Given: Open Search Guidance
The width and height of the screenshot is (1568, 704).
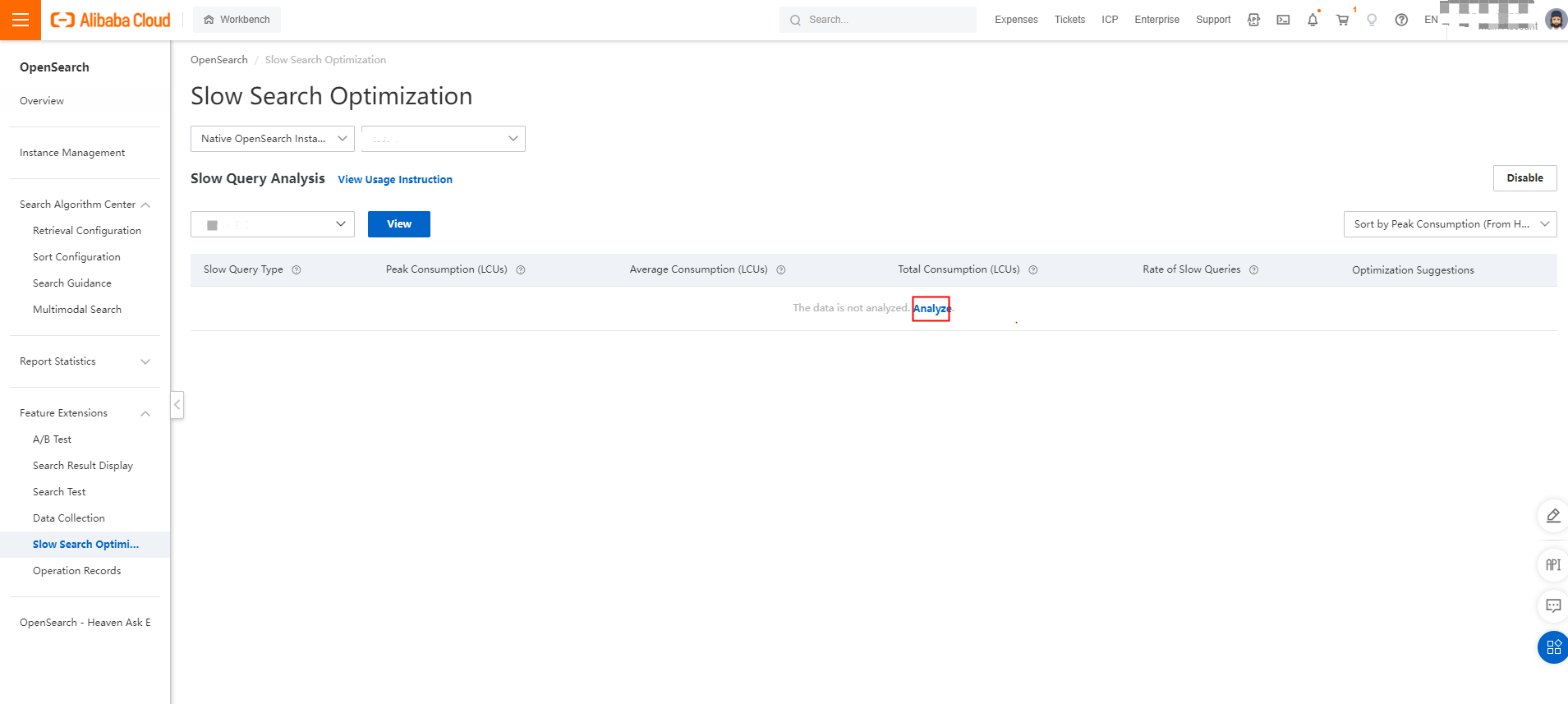Looking at the screenshot, I should tap(72, 283).
